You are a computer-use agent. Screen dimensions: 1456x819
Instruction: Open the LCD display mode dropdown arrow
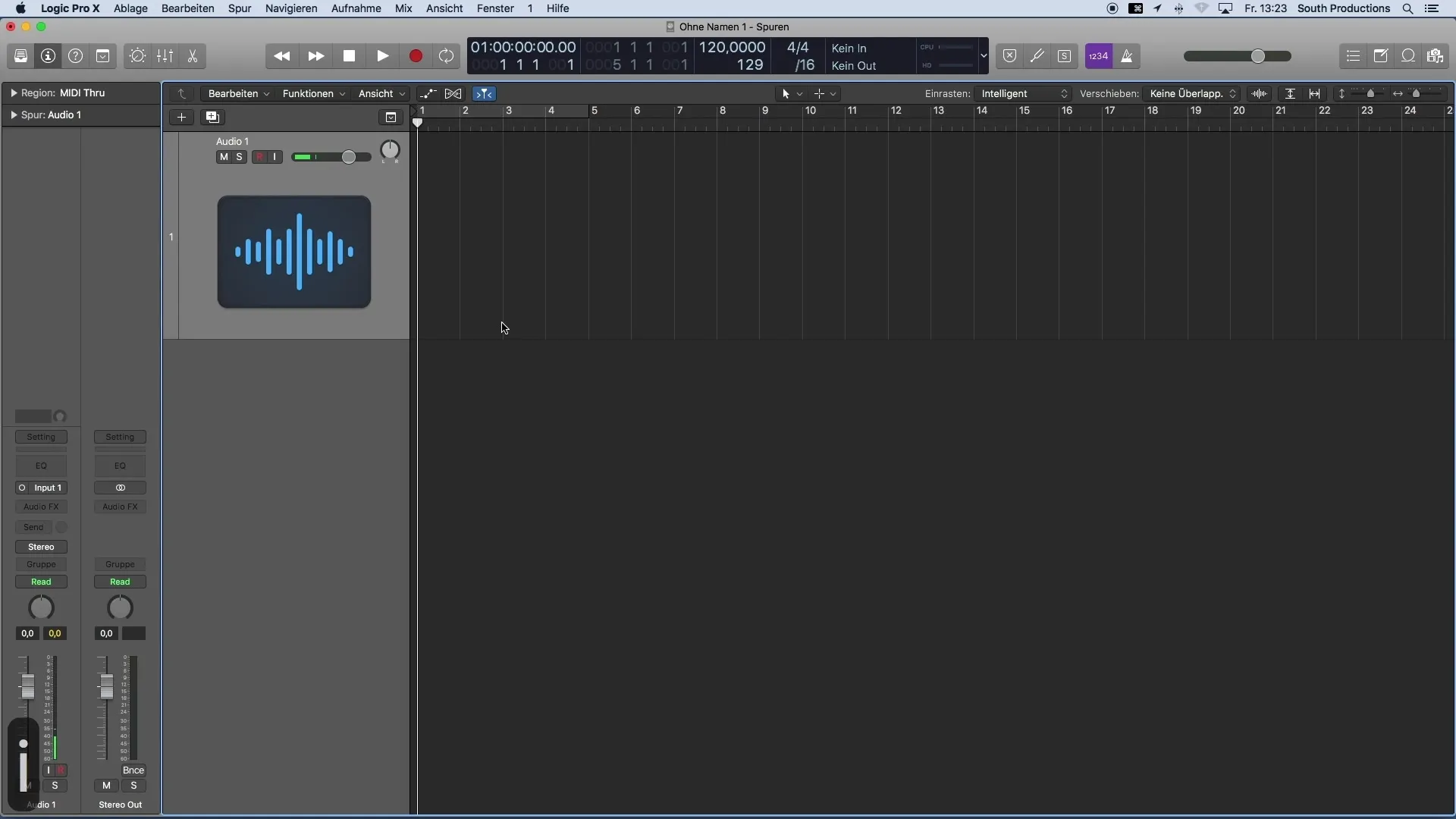(x=984, y=56)
